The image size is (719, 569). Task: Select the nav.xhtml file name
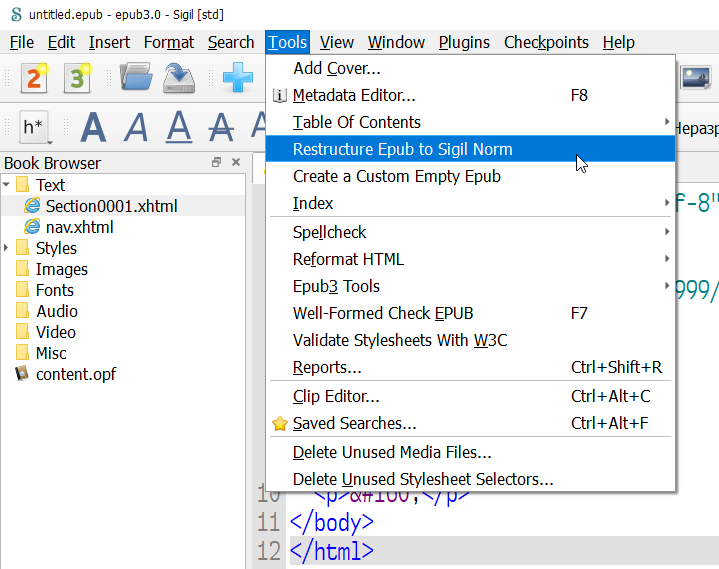pos(79,227)
